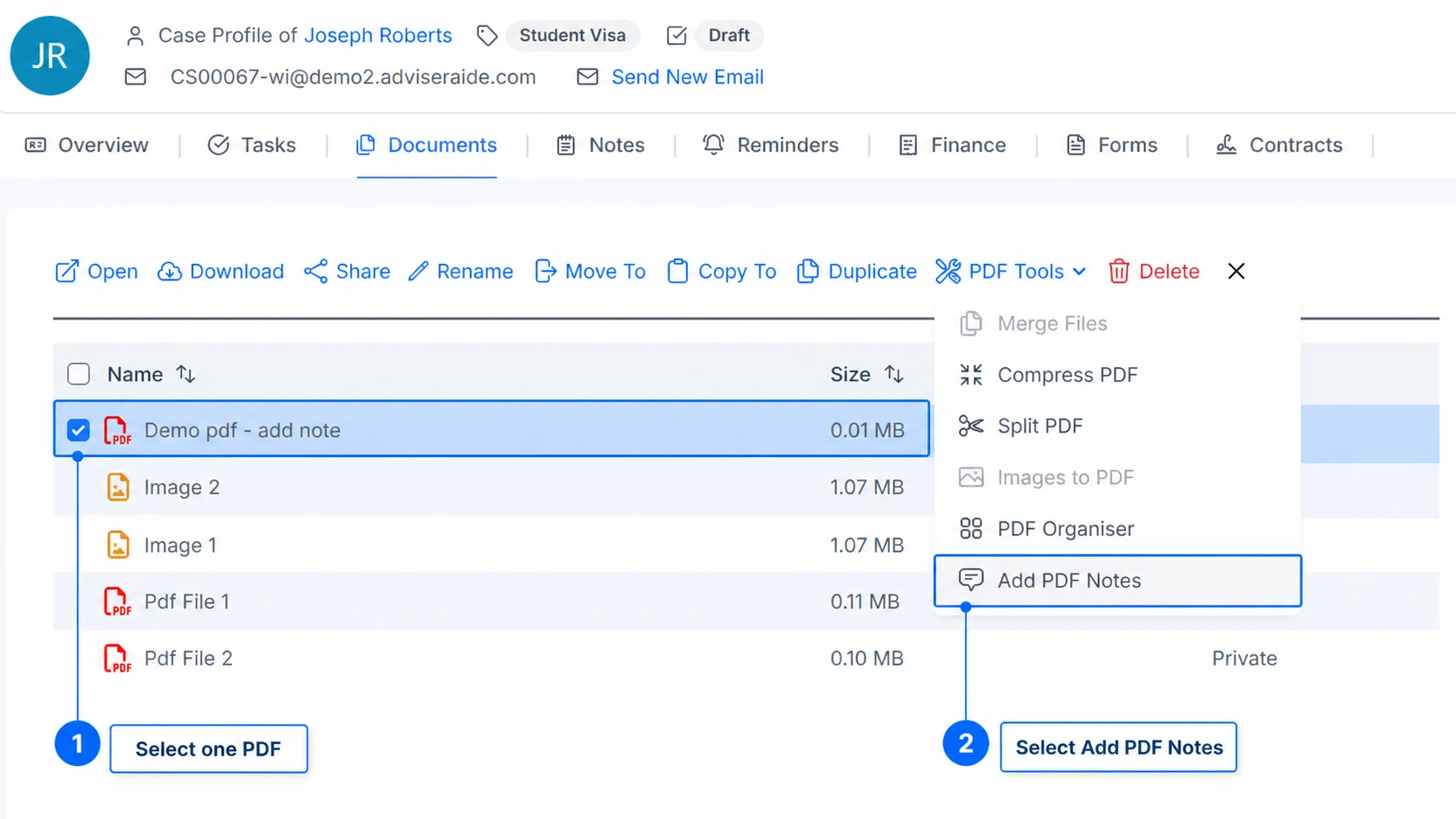Select Split PDF menu option
This screenshot has width=1456, height=819.
(x=1117, y=426)
